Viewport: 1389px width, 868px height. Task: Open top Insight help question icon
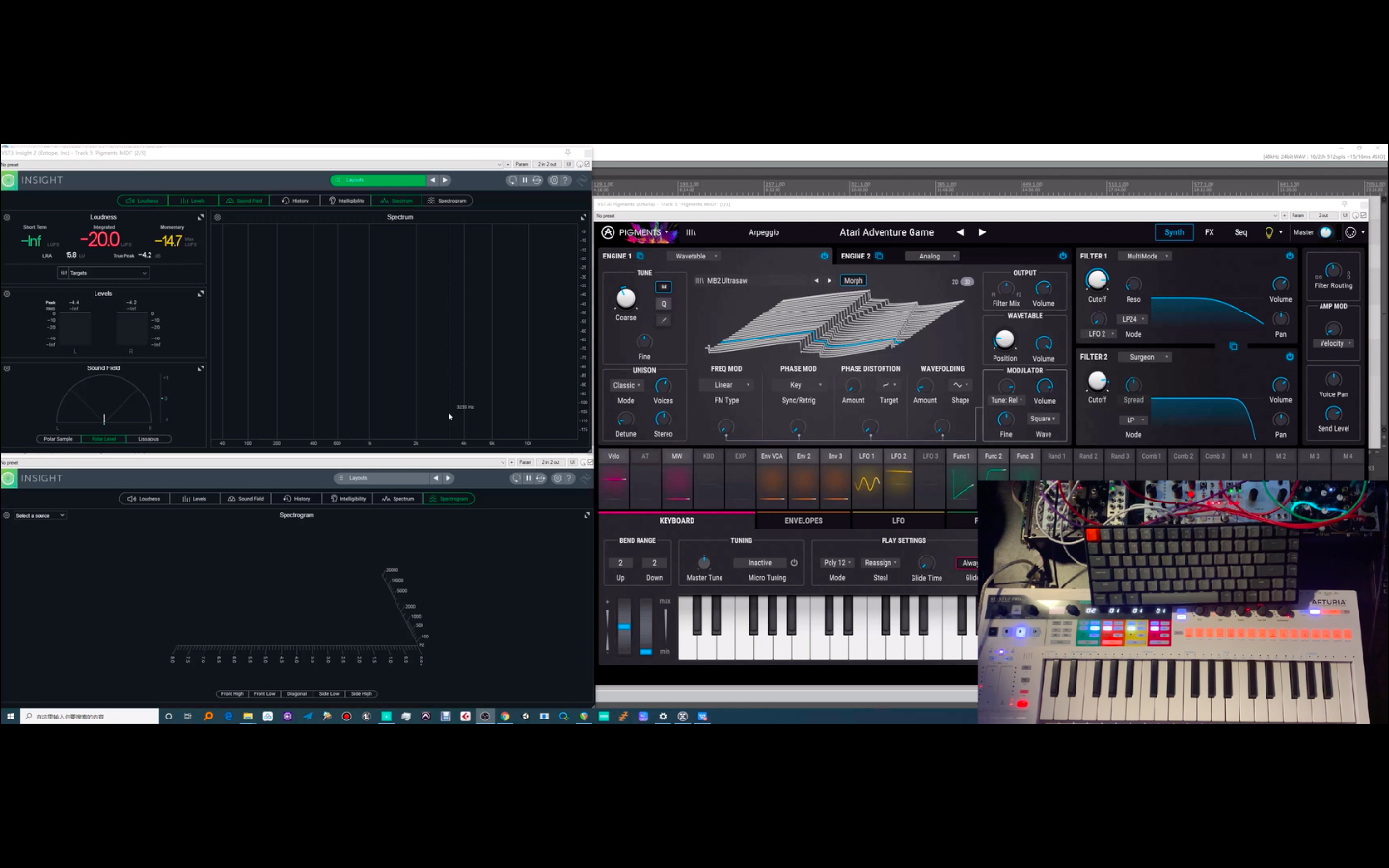click(x=566, y=180)
